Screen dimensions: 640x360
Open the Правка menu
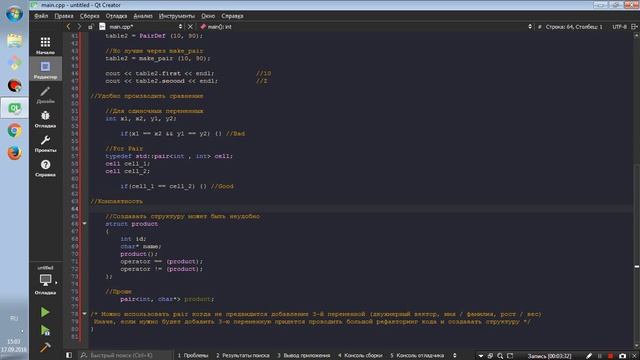64,16
